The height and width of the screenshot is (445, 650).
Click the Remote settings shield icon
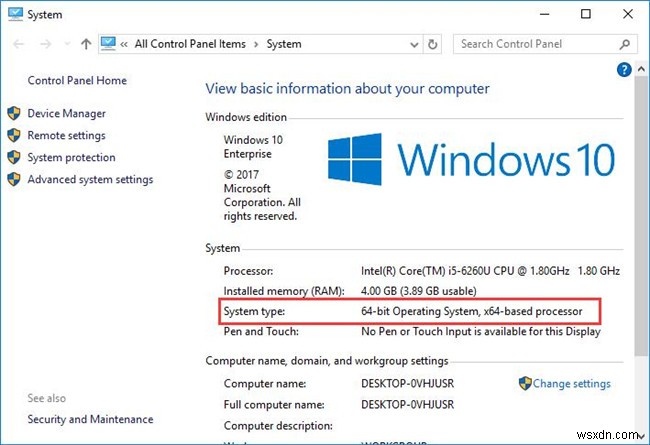point(14,136)
